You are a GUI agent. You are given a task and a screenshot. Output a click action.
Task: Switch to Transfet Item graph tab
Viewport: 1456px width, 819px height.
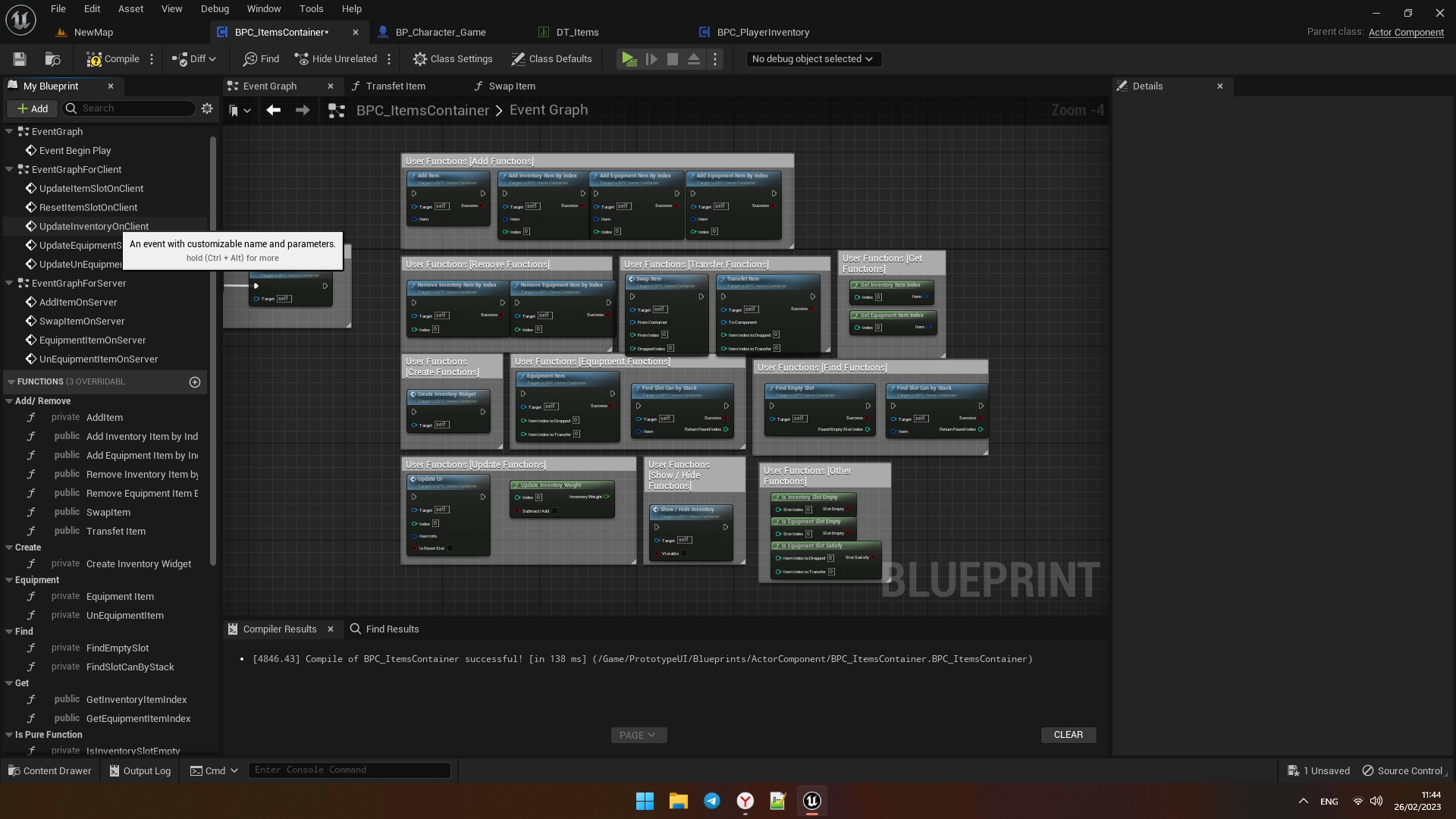point(395,86)
